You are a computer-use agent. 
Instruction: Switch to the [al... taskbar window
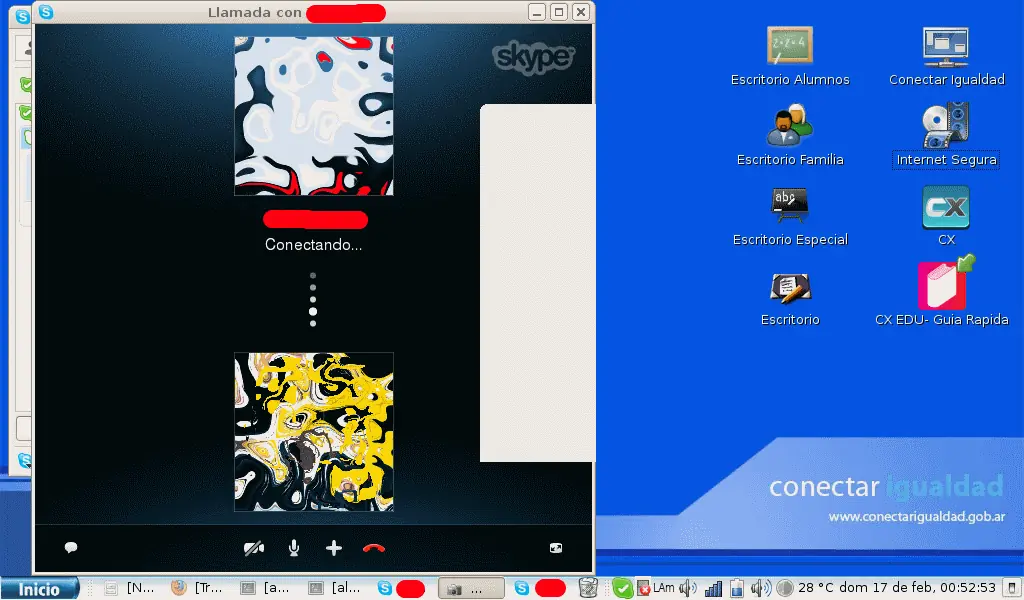334,588
